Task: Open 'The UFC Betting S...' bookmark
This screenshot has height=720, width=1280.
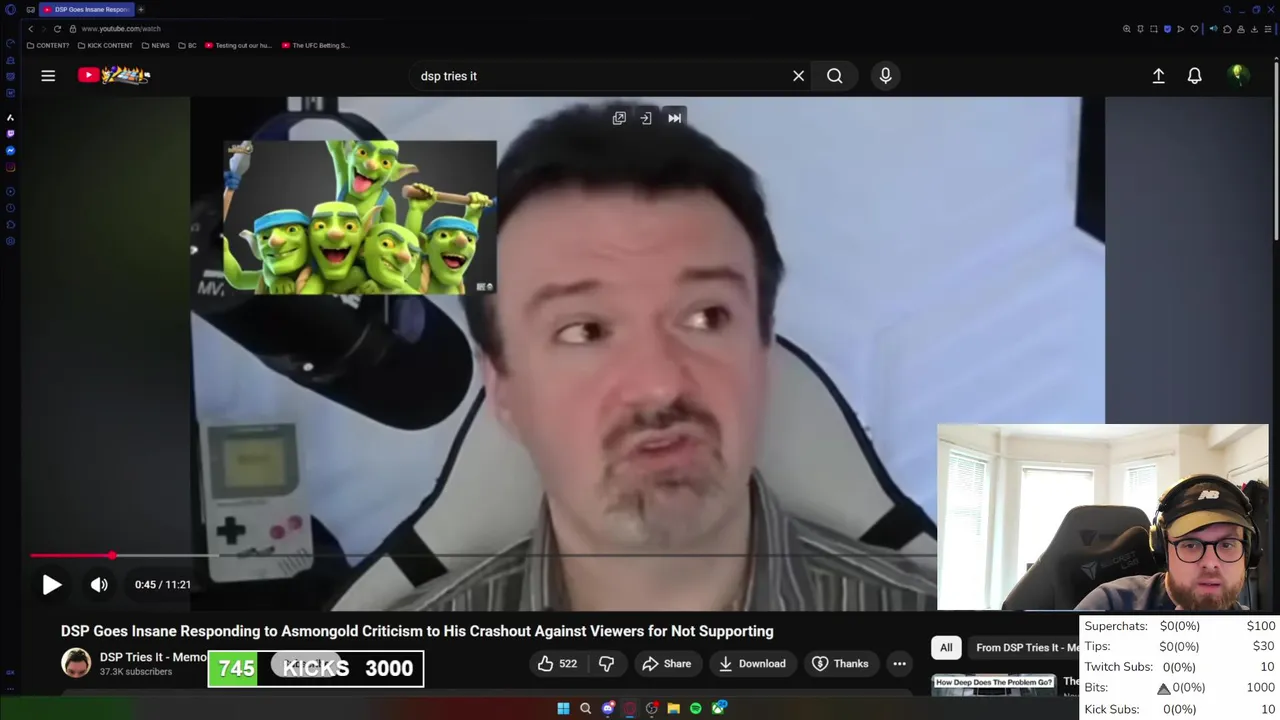Action: [x=315, y=45]
